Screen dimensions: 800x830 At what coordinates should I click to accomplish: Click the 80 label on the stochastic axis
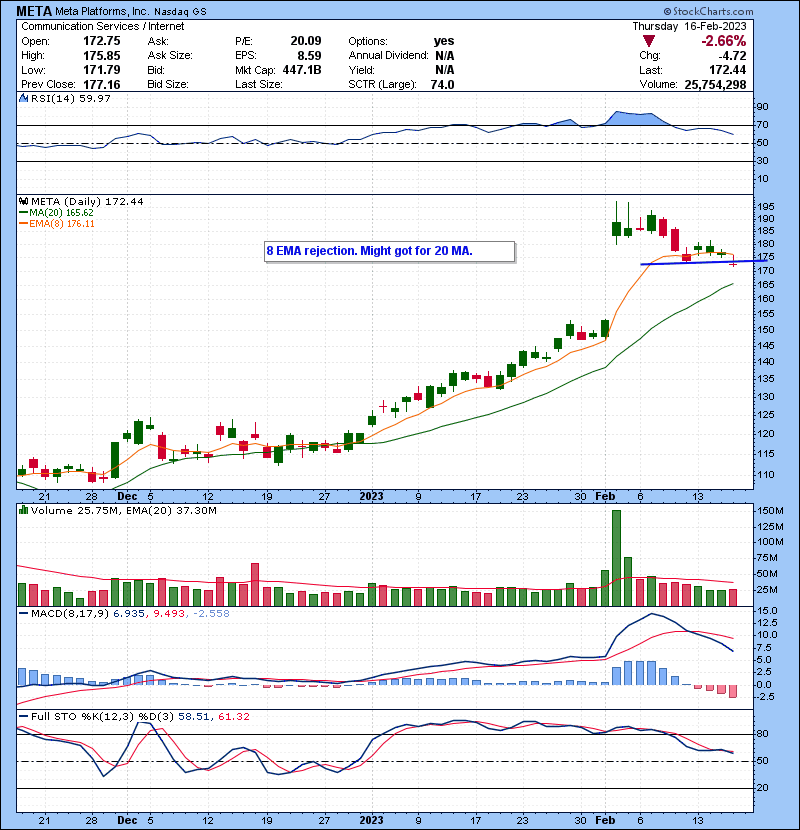pyautogui.click(x=762, y=734)
